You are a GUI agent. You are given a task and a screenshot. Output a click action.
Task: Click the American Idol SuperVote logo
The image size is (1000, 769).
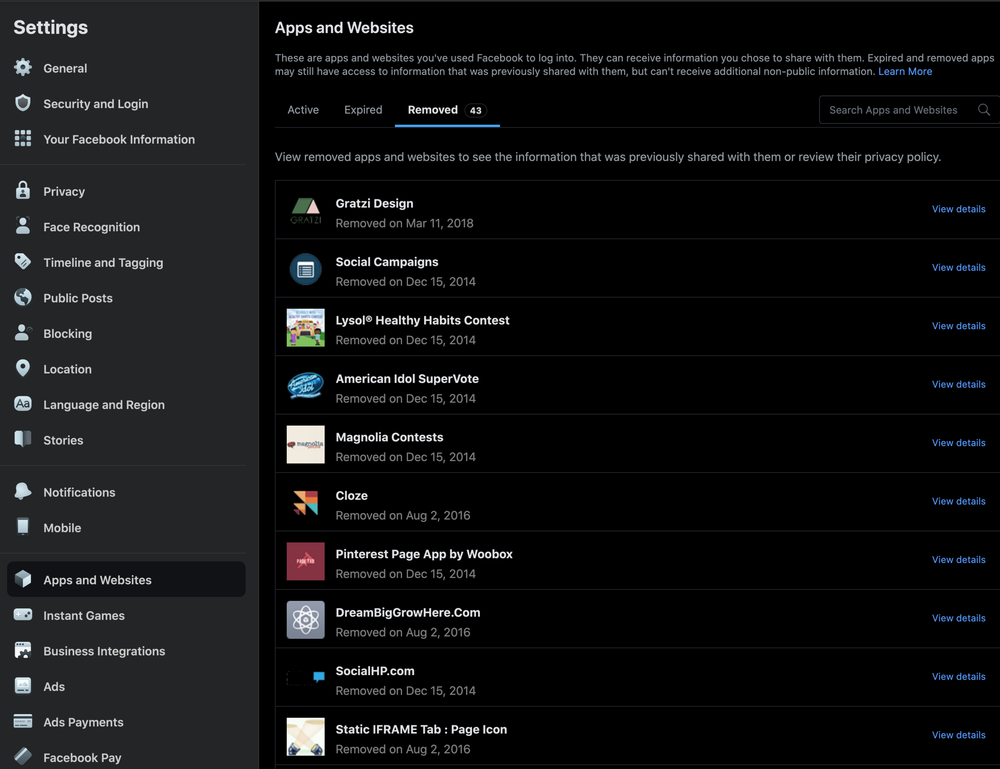[305, 386]
